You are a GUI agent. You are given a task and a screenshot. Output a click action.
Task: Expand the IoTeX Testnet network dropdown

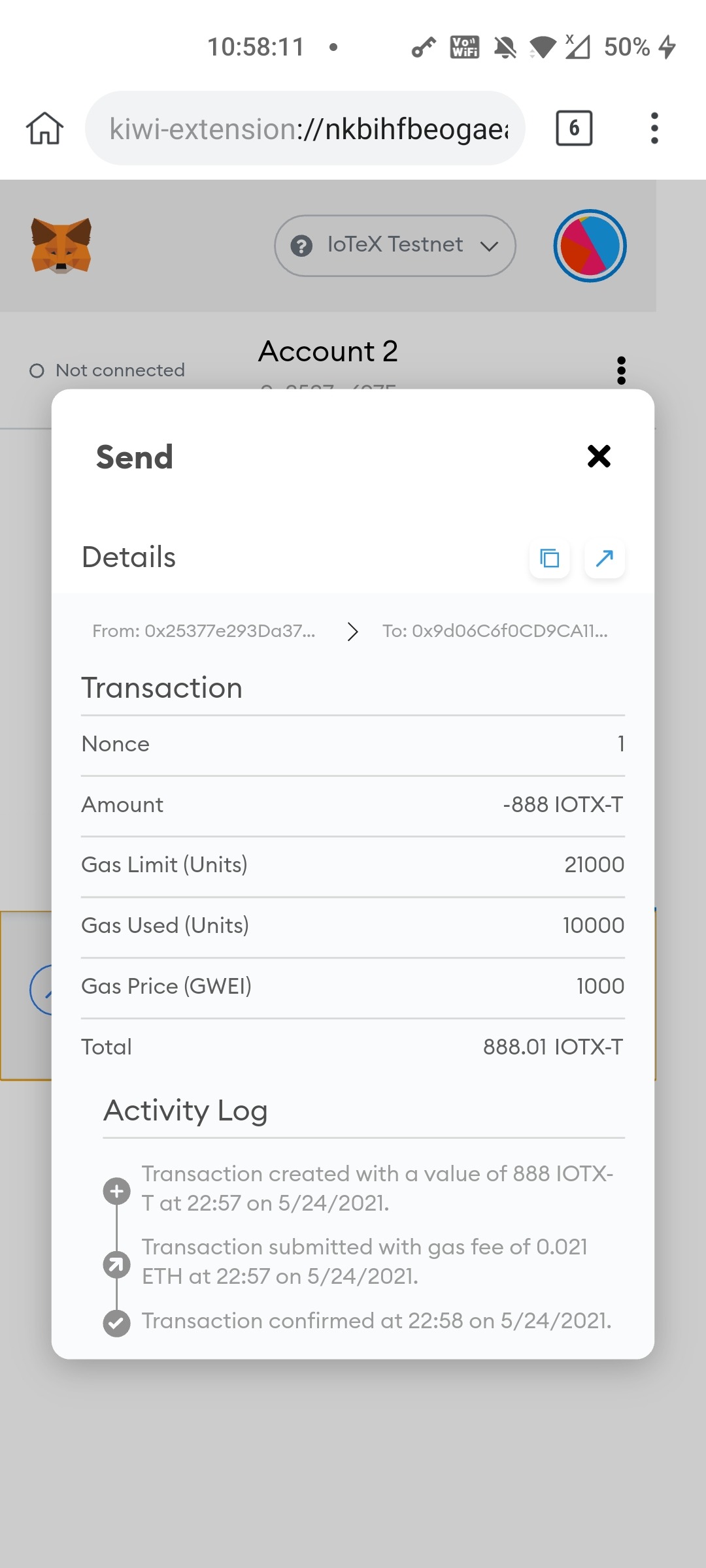pyautogui.click(x=395, y=246)
